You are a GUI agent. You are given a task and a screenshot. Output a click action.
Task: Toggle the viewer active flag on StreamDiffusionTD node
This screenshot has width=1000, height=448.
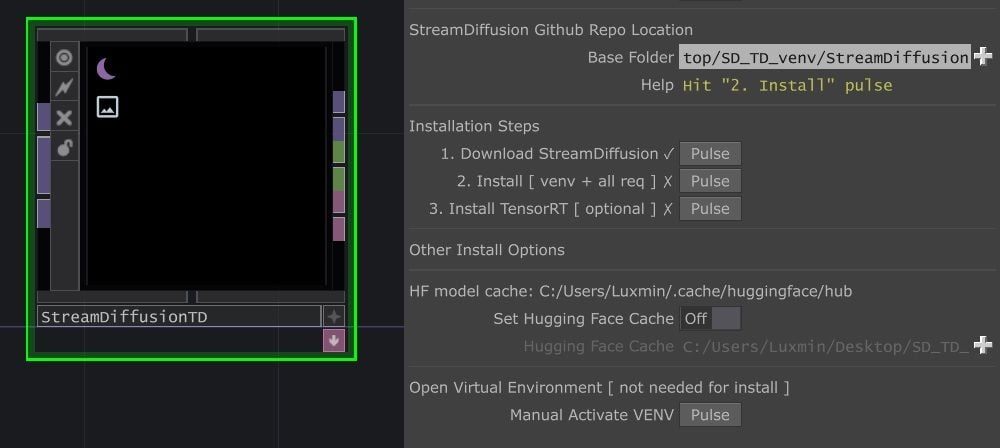pos(64,58)
